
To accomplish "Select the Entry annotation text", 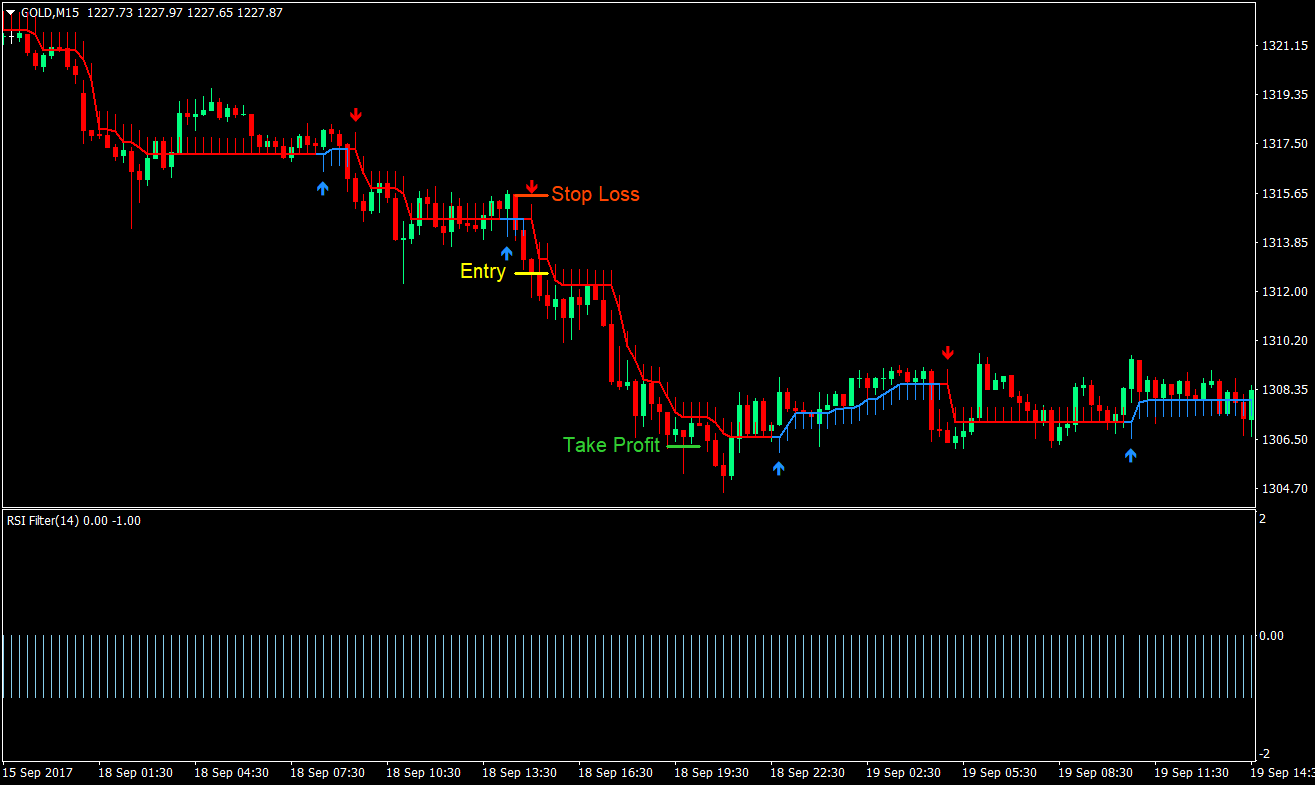I will pos(482,271).
